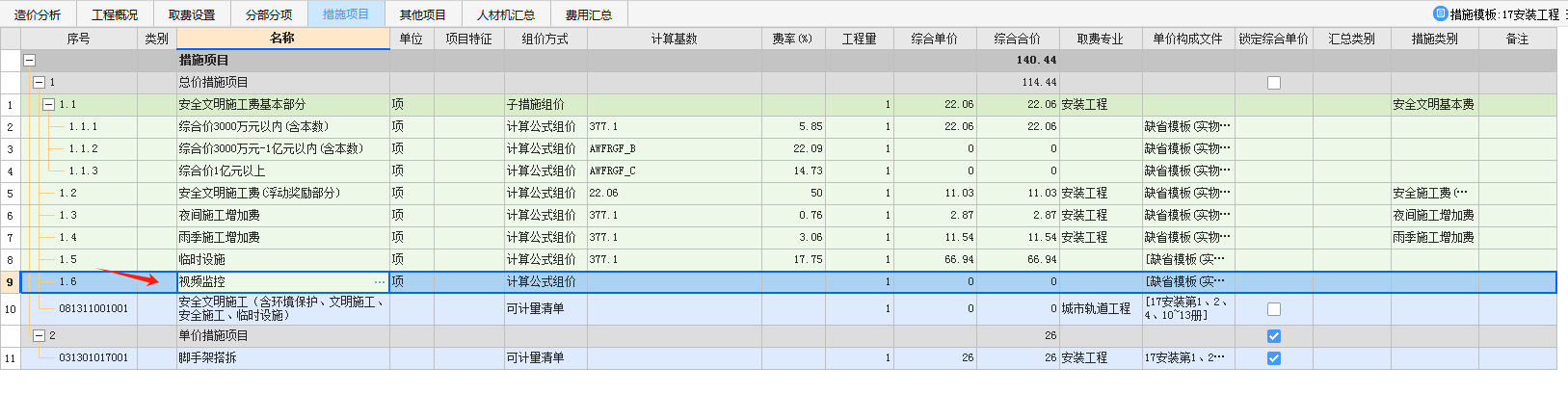Select row 1.1.1 in tree
The height and width of the screenshot is (394, 1568).
83,126
